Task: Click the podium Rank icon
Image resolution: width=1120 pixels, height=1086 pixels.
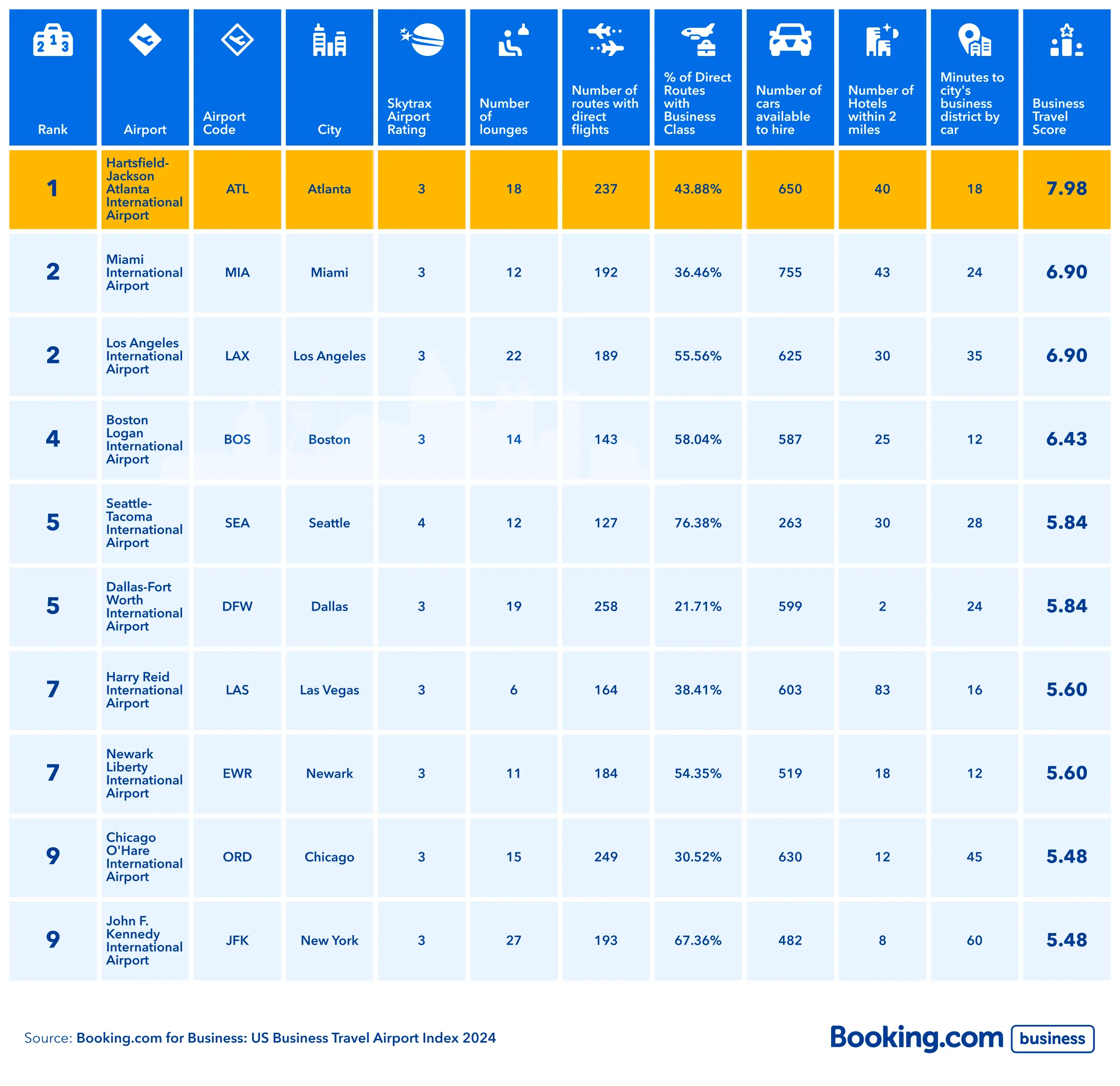Action: click(53, 40)
